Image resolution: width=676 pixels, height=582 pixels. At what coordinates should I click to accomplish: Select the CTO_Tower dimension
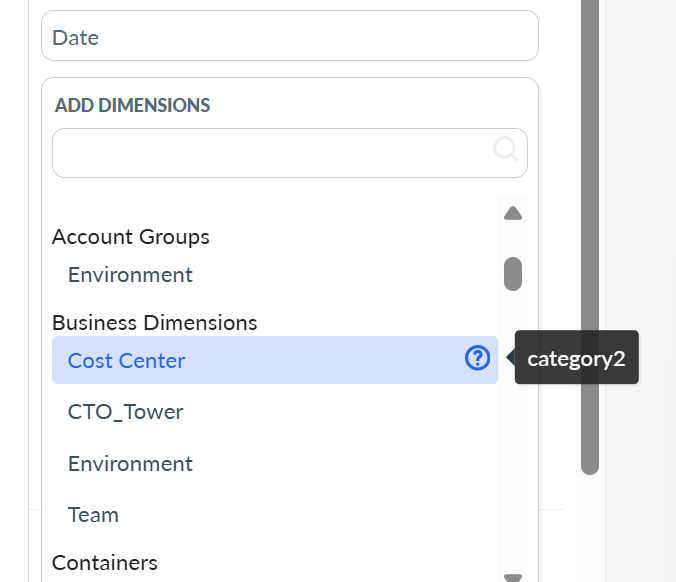click(x=126, y=412)
